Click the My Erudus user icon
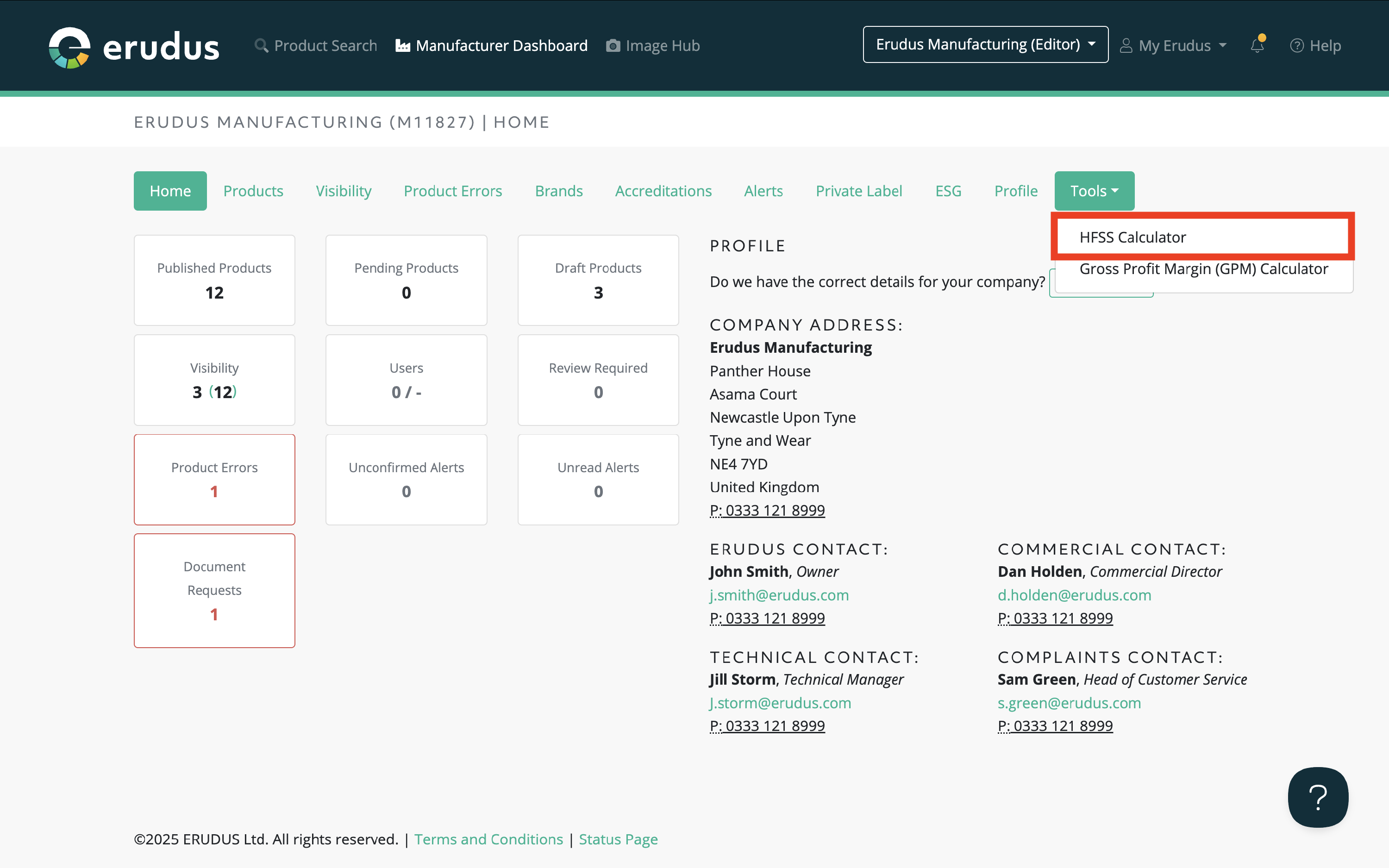The image size is (1389, 868). pyautogui.click(x=1126, y=46)
